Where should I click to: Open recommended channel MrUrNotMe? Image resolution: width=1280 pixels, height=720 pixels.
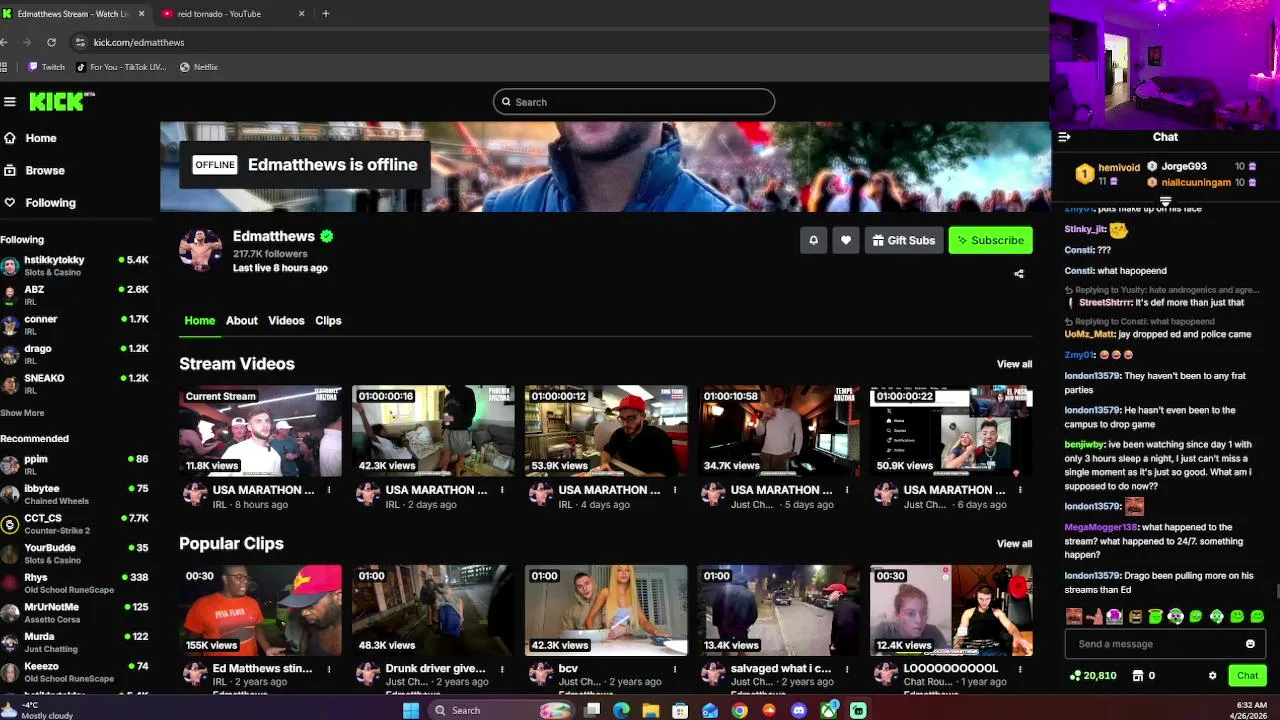[75, 612]
